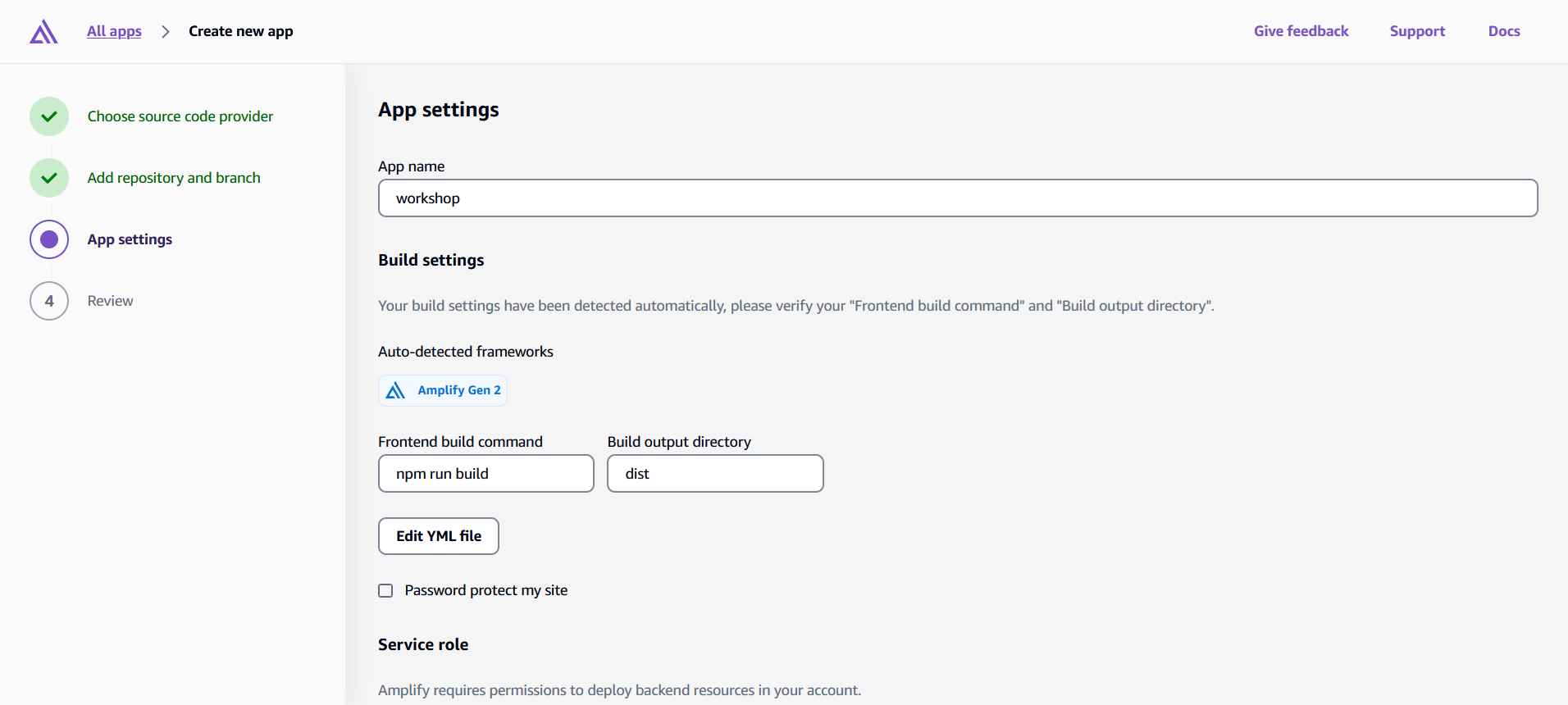Select the Review step label
This screenshot has width=1568, height=705.
[x=110, y=301]
